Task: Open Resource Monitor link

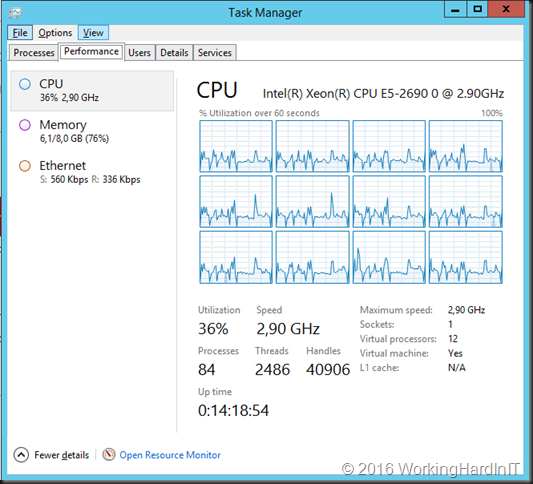Action: (x=170, y=455)
